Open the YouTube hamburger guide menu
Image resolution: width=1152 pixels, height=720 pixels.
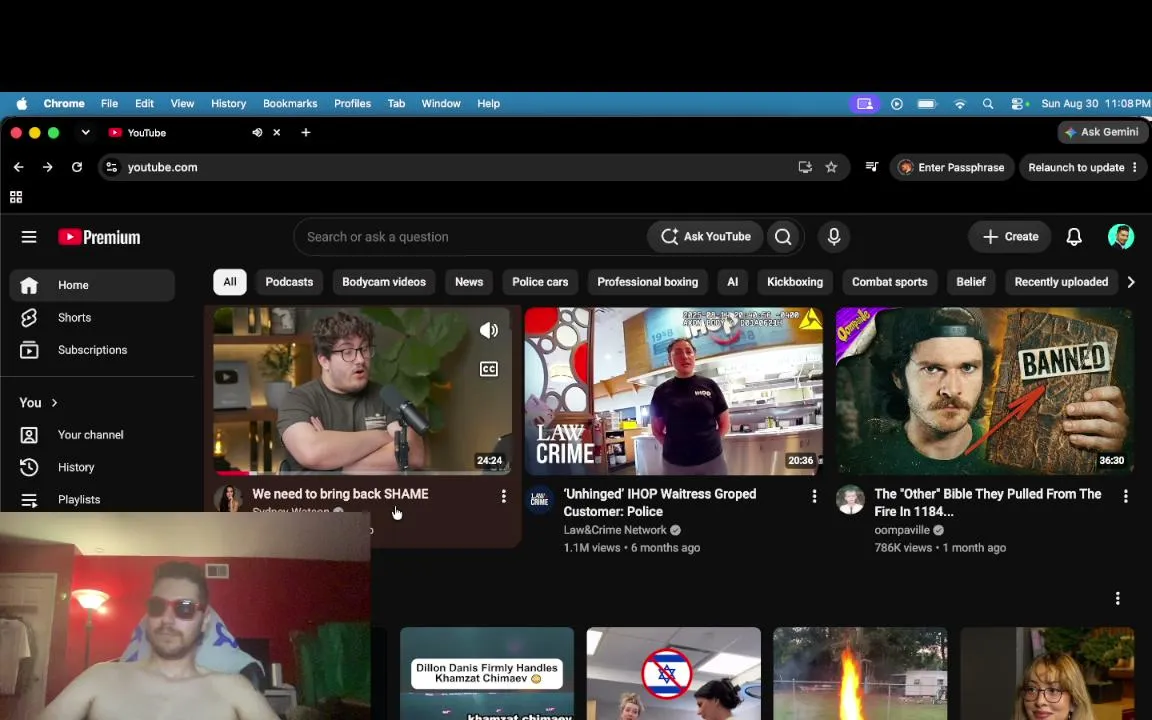pyautogui.click(x=29, y=237)
